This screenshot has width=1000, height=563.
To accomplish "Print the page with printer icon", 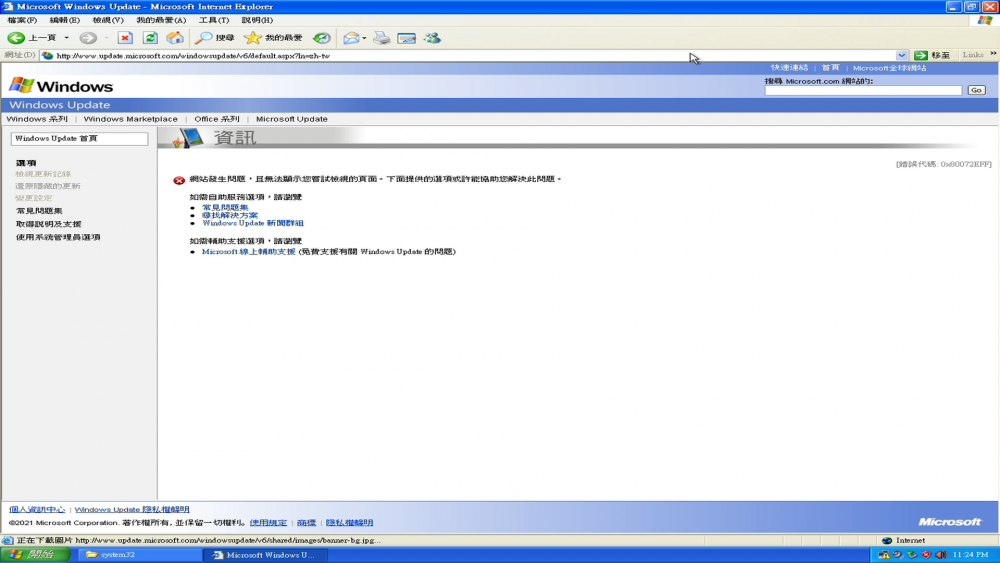I will point(381,38).
